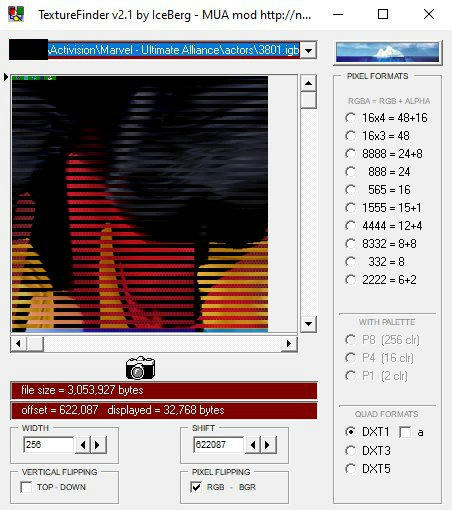The height and width of the screenshot is (510, 452).
Task: Click the iceberg logo banner button
Action: pyautogui.click(x=388, y=52)
